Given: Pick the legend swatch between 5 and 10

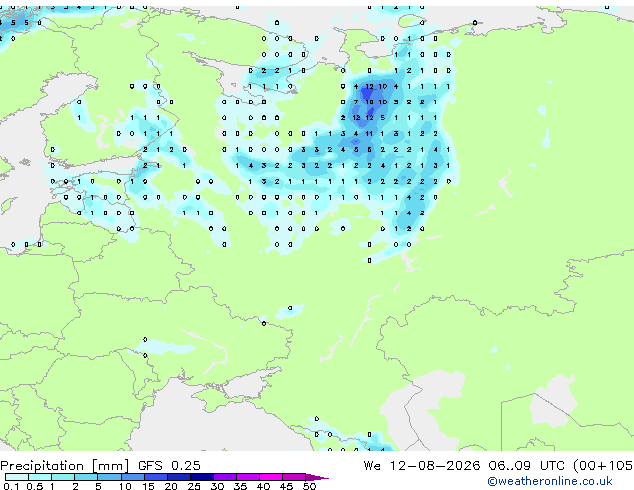Looking at the screenshot, I should (109, 477).
